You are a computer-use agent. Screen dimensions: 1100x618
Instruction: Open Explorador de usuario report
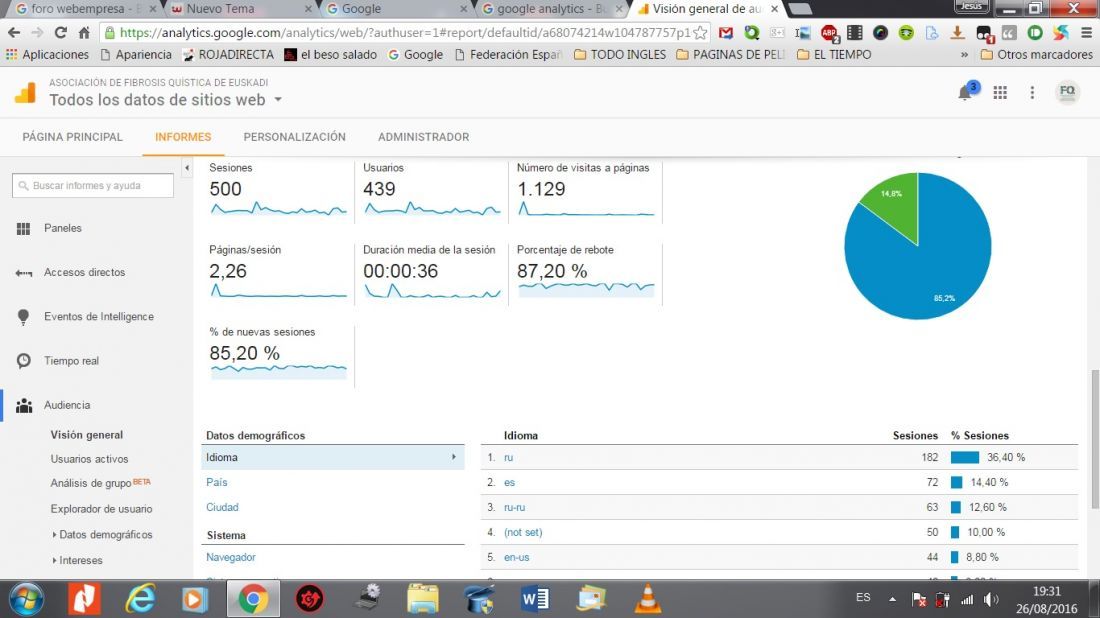(101, 509)
